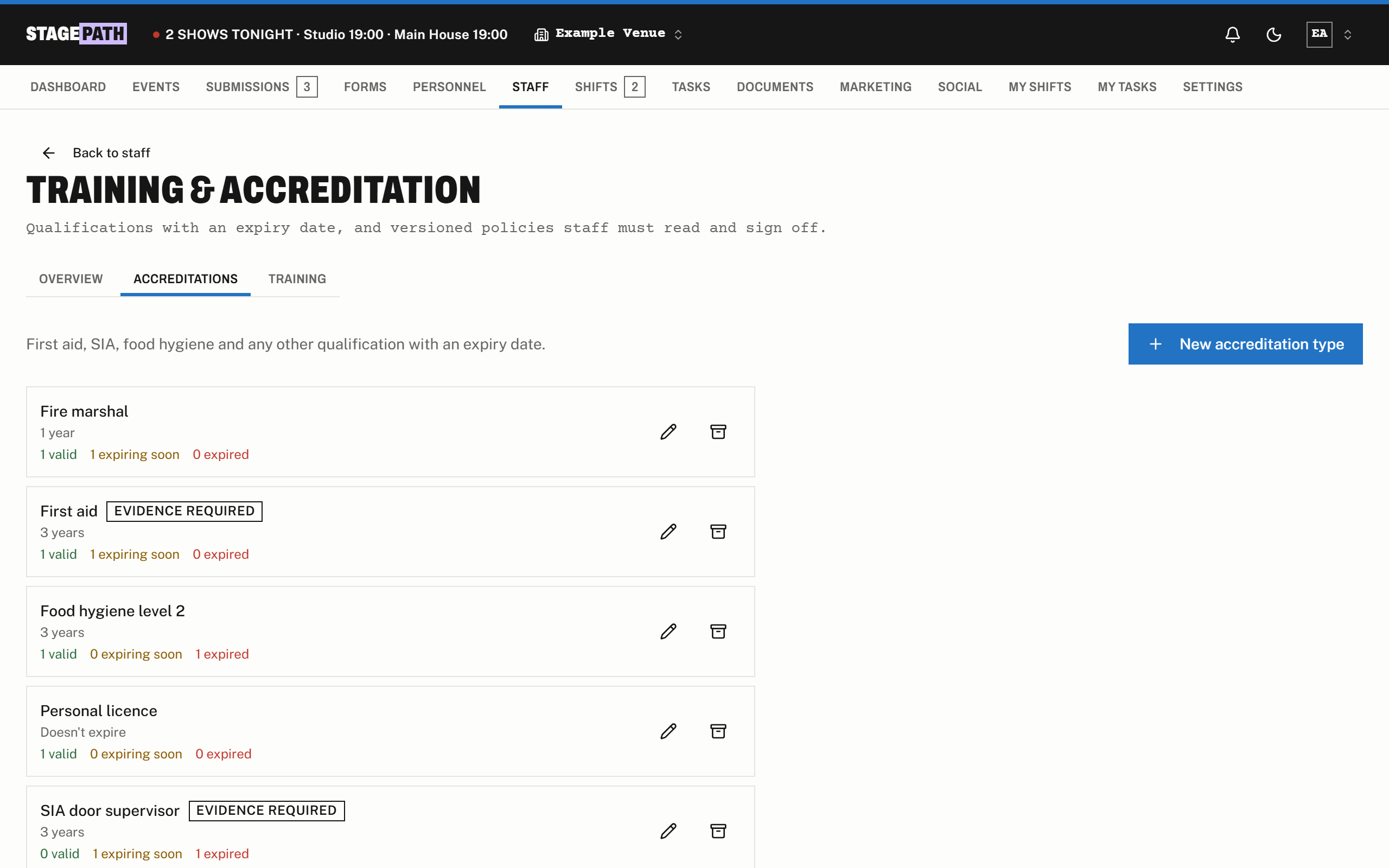
Task: Click the back arrow icon
Action: (x=49, y=152)
